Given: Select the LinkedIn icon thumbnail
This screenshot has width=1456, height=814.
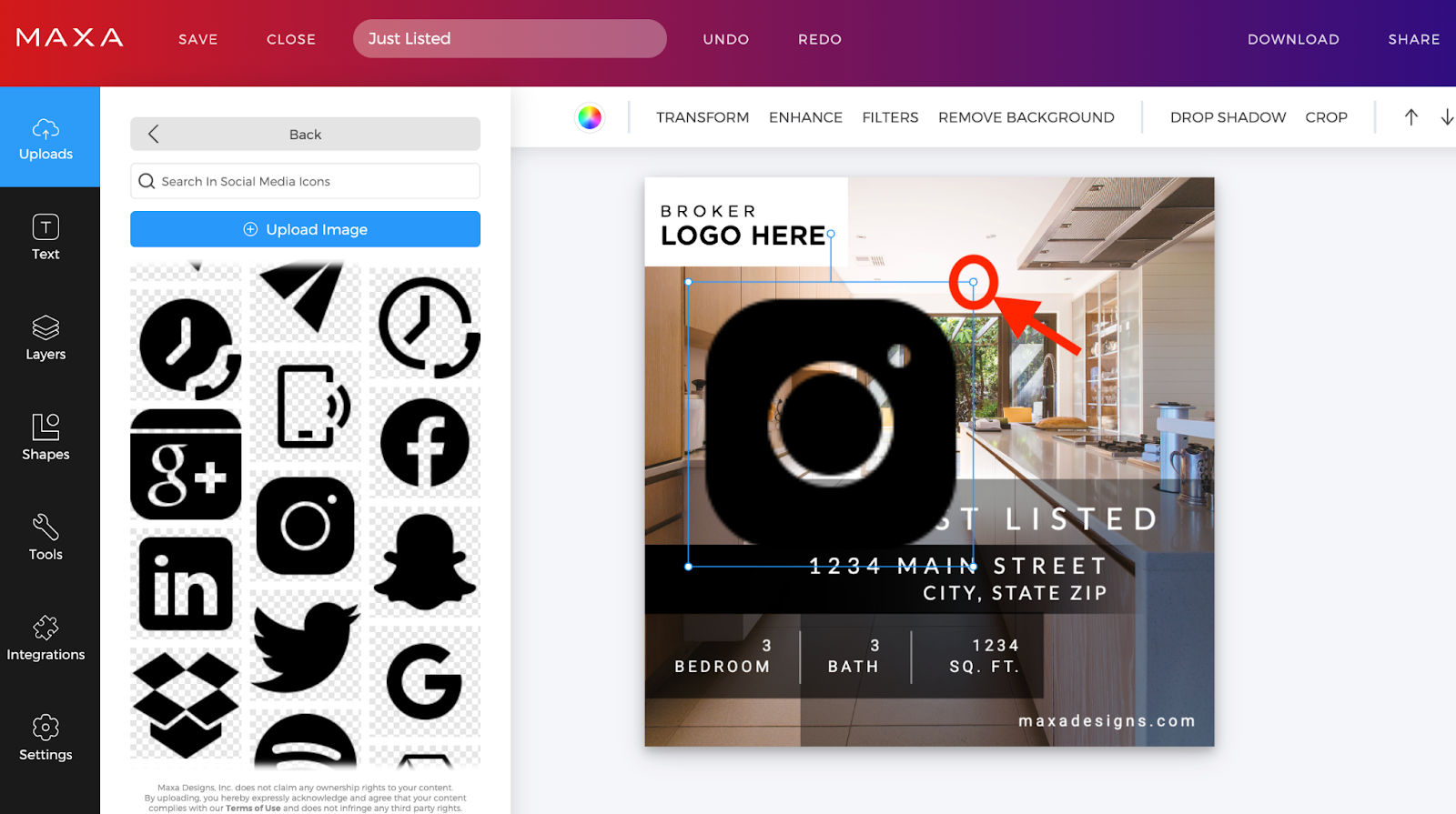Looking at the screenshot, I should coord(187,584).
